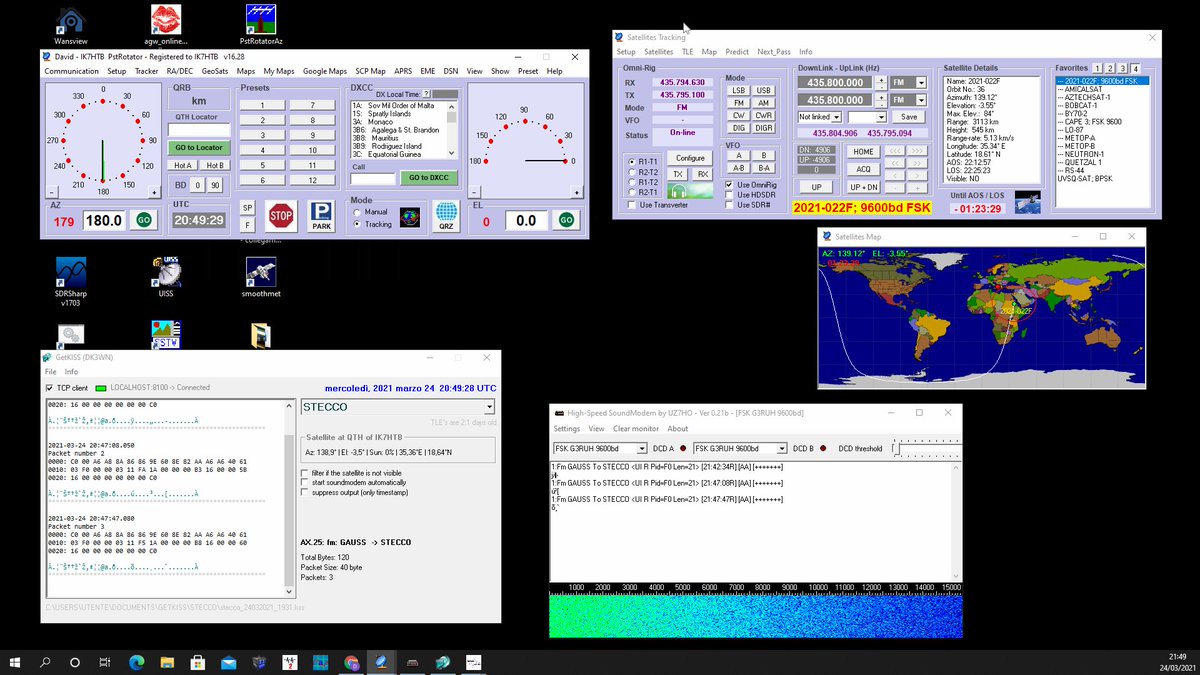Viewport: 1200px width, 675px height.
Task: Toggle TCP client checkbox in GetKISS
Action: [x=69, y=388]
